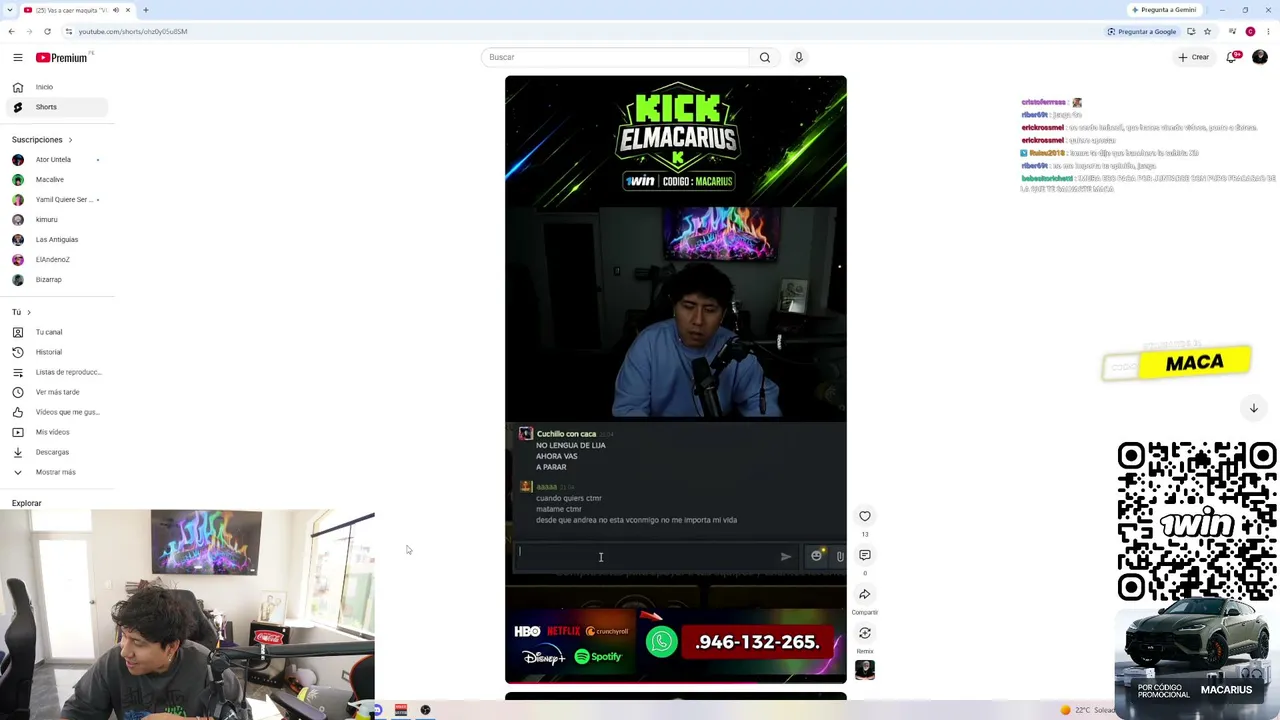Open Descargas in the sidebar
Screen dimensions: 1280x720
[56, 452]
